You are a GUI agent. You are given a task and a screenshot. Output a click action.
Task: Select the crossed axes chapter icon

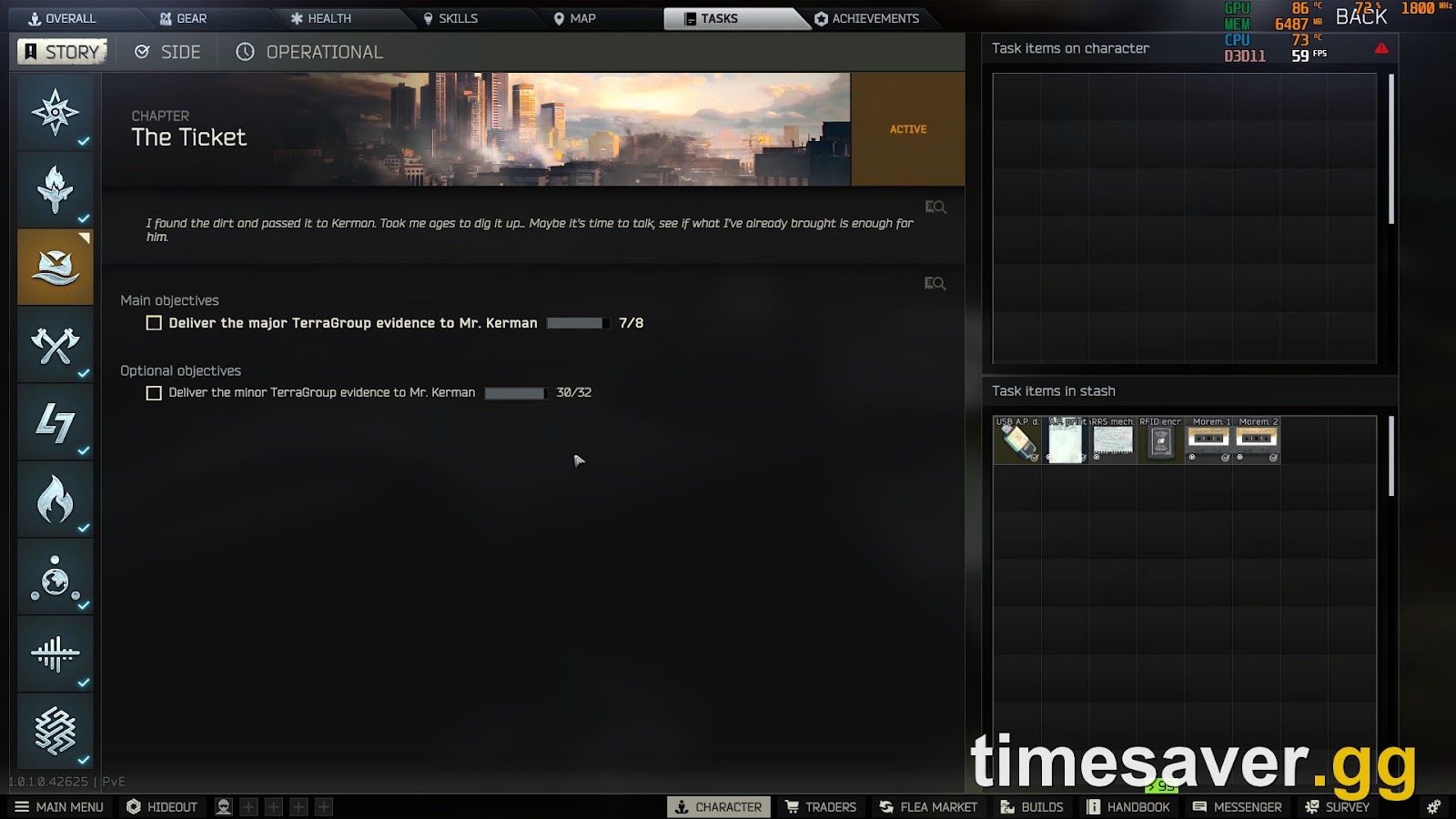56,345
